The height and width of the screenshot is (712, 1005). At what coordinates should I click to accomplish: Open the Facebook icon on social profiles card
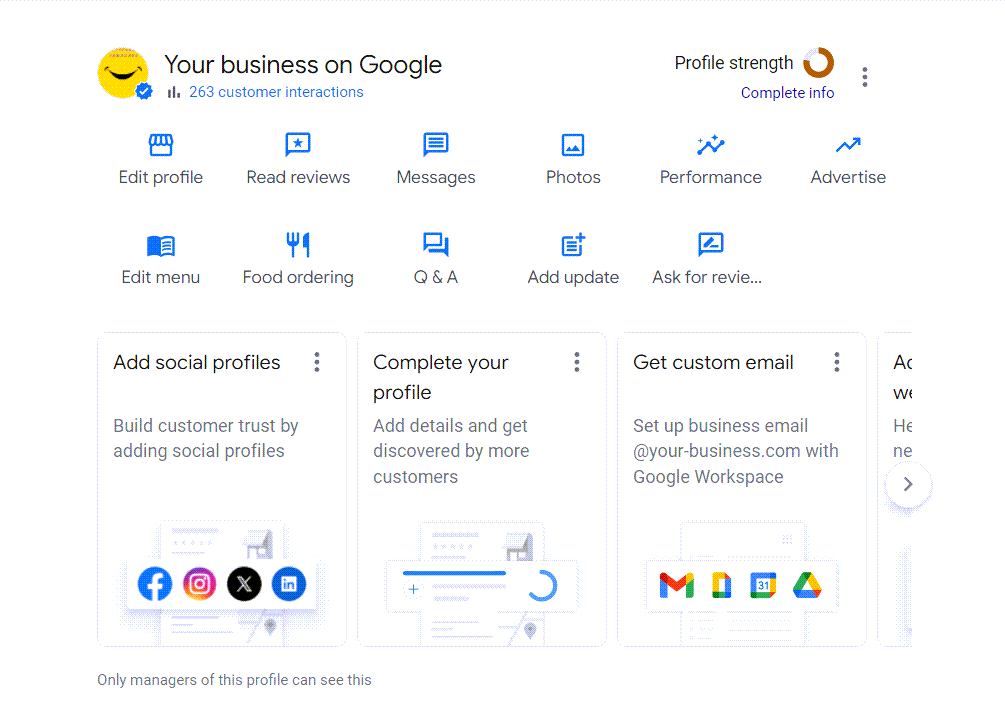[155, 584]
